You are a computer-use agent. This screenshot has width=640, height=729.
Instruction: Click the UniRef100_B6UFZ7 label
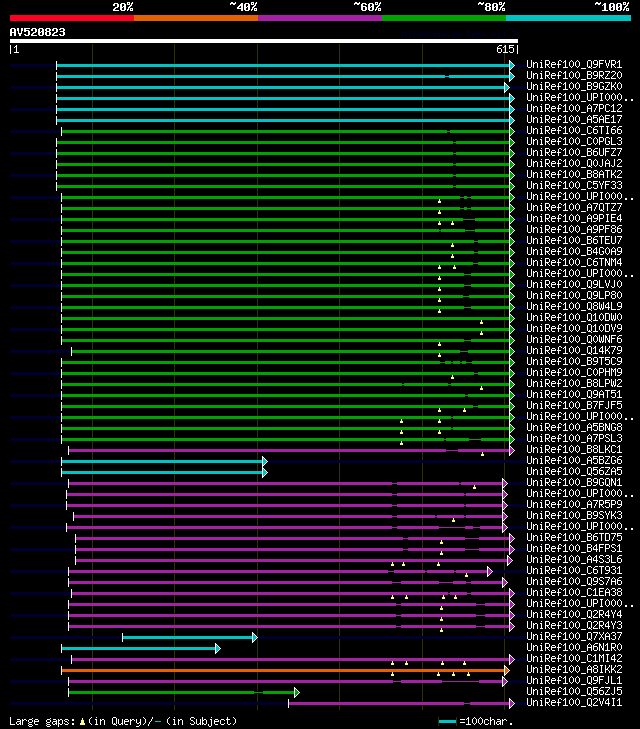click(574, 152)
